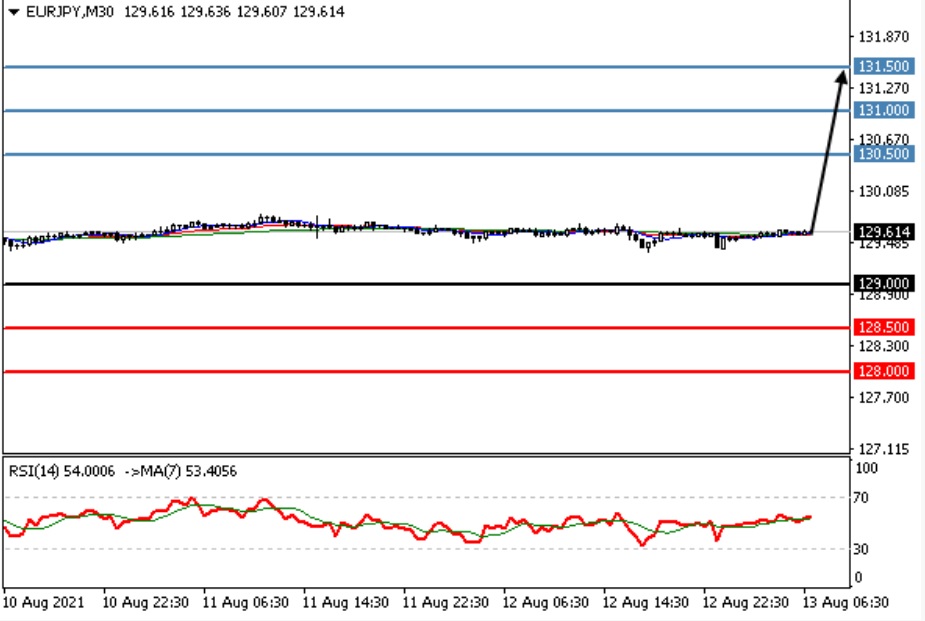Viewport: 925px width, 621px height.
Task: Click the 12 Aug 06:30 time label
Action: click(x=545, y=603)
